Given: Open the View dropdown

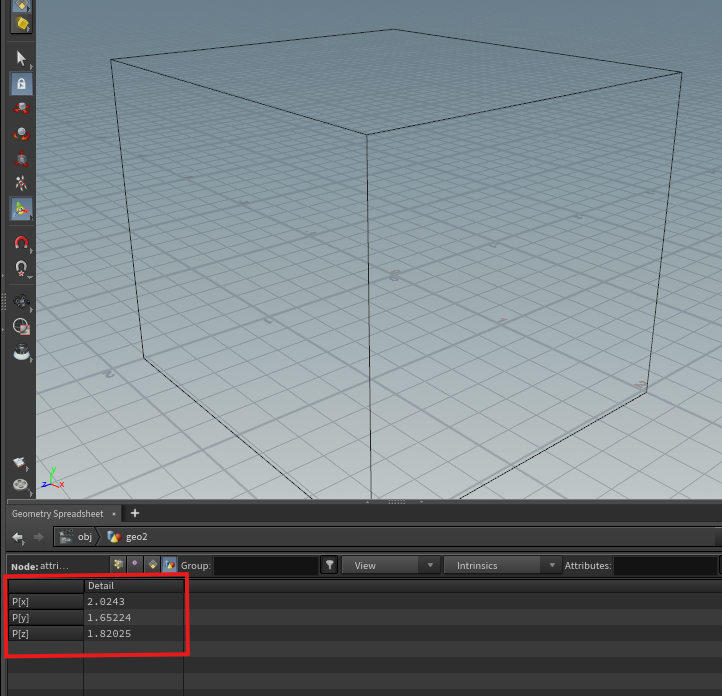Looking at the screenshot, I should click(x=390, y=565).
